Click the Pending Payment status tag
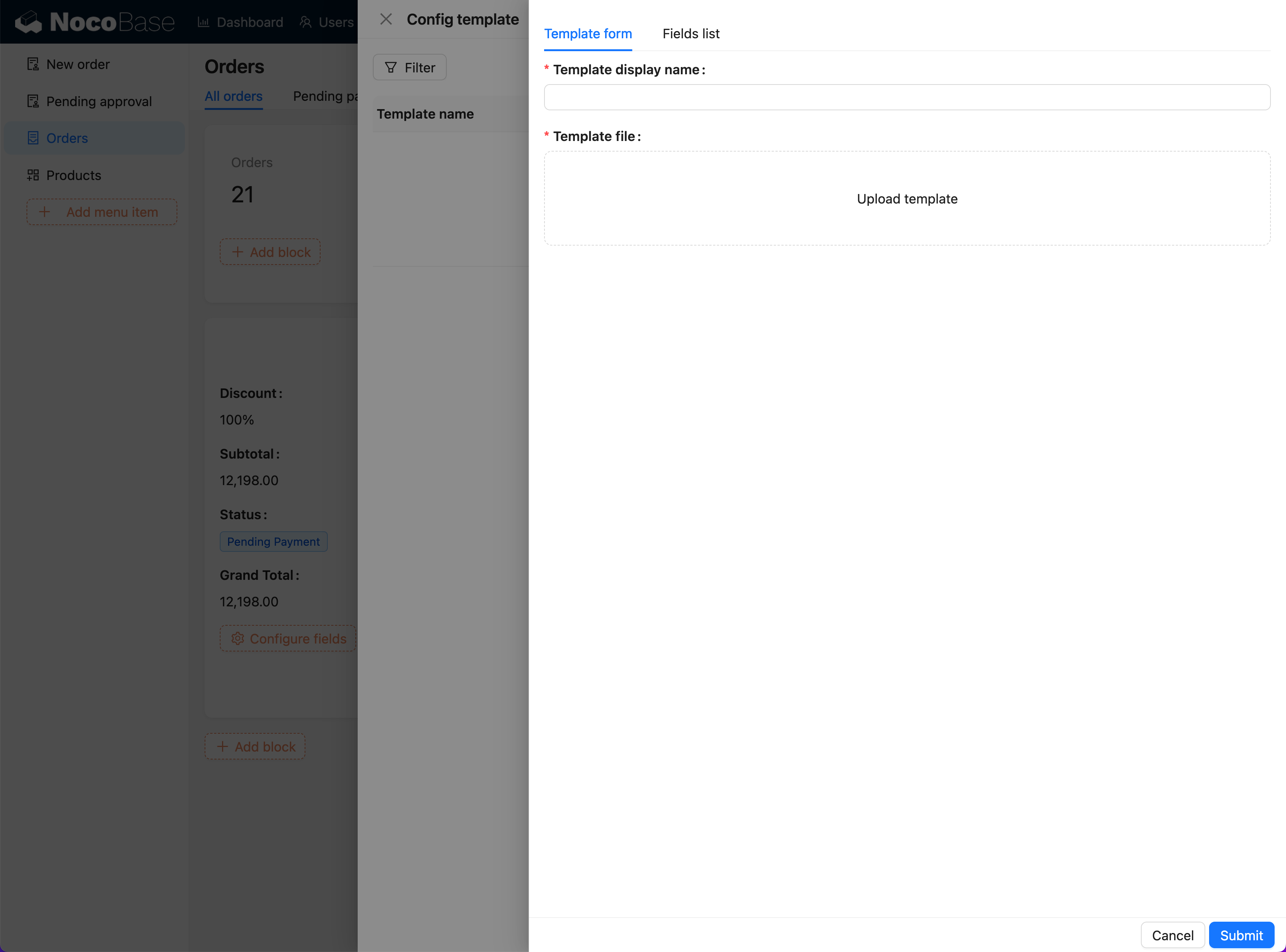The width and height of the screenshot is (1286, 952). tap(273, 541)
